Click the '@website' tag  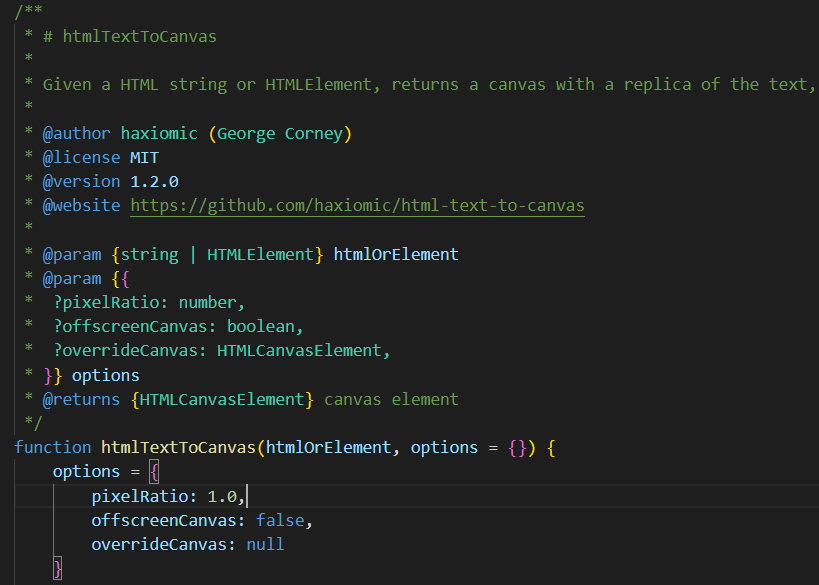(81, 206)
